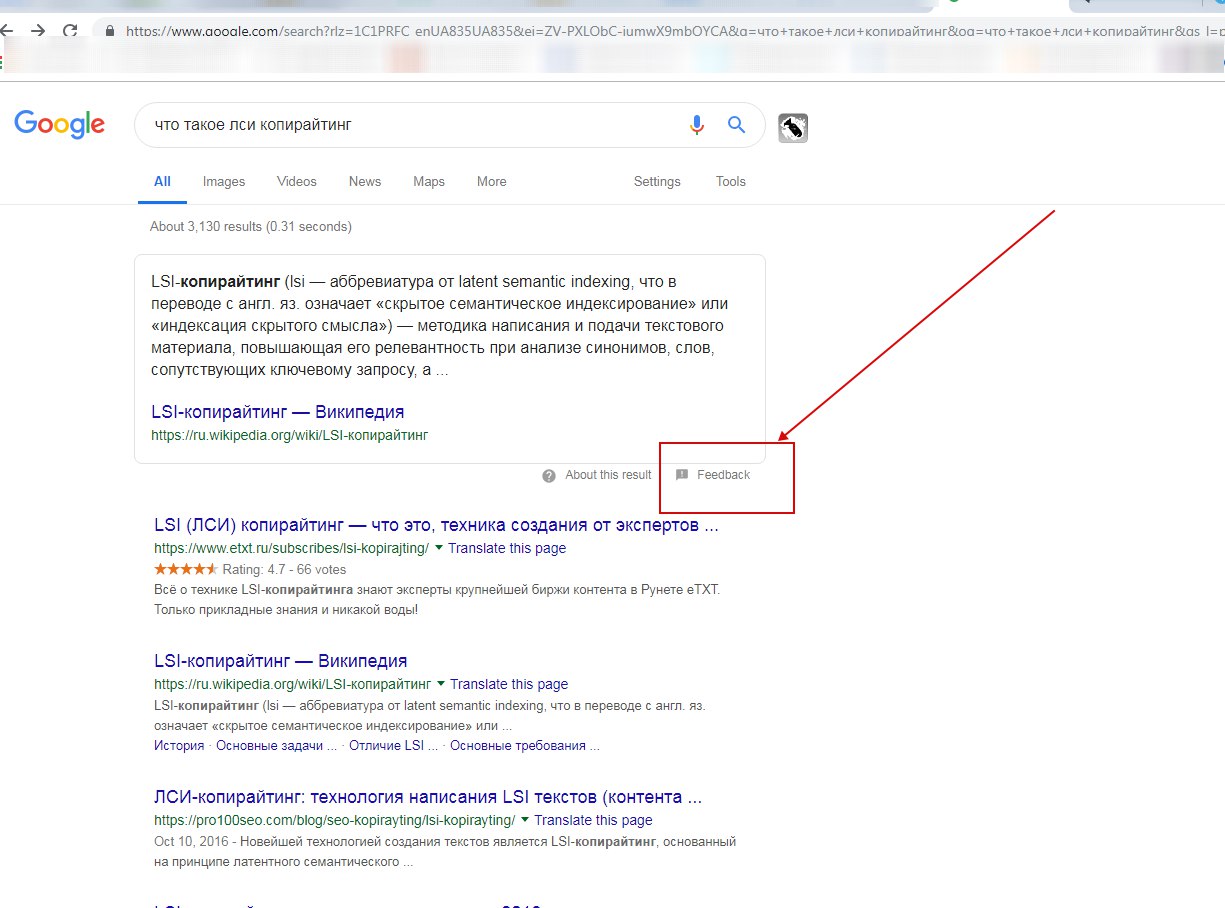Switch to Videos tab

pos(297,182)
